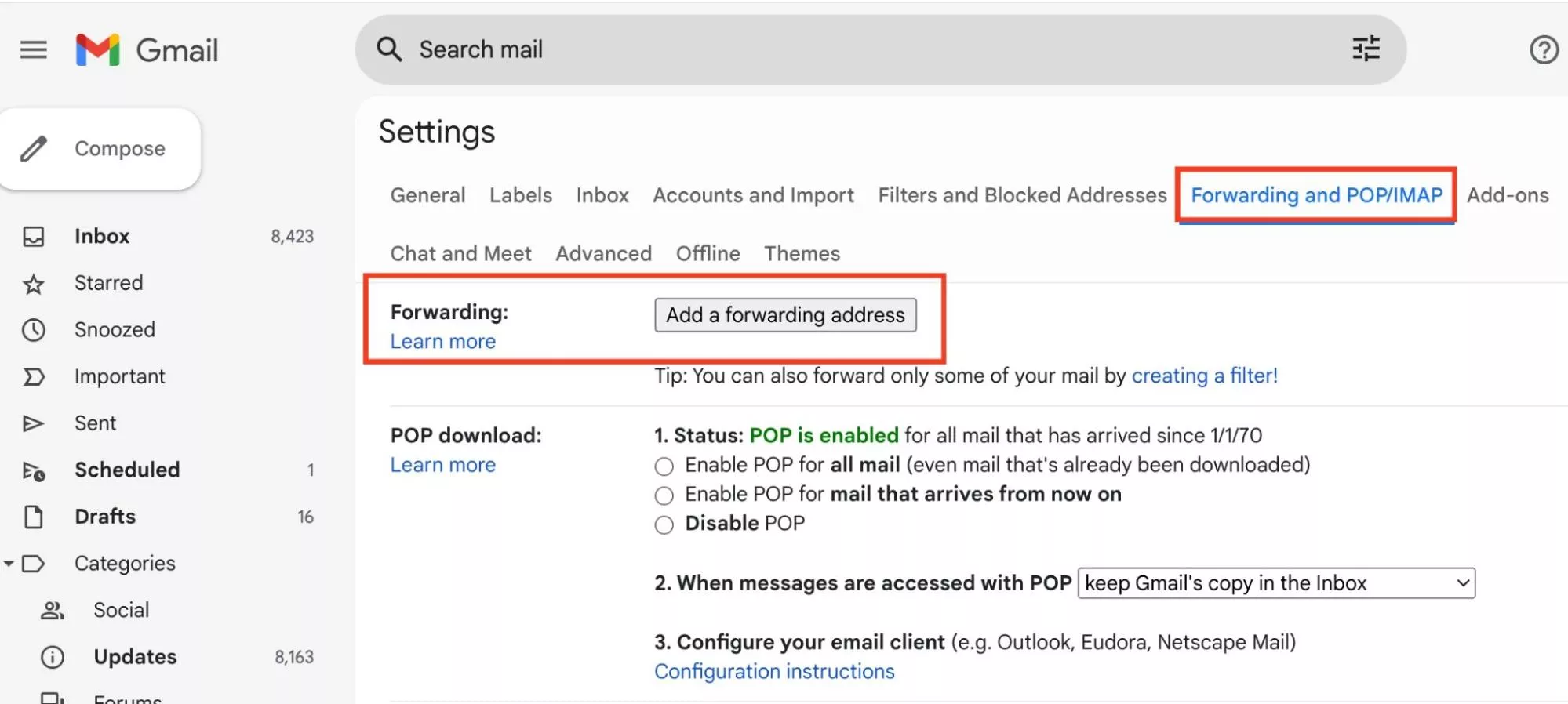Open the Help question mark icon
This screenshot has height=704, width=1568.
tap(1543, 50)
